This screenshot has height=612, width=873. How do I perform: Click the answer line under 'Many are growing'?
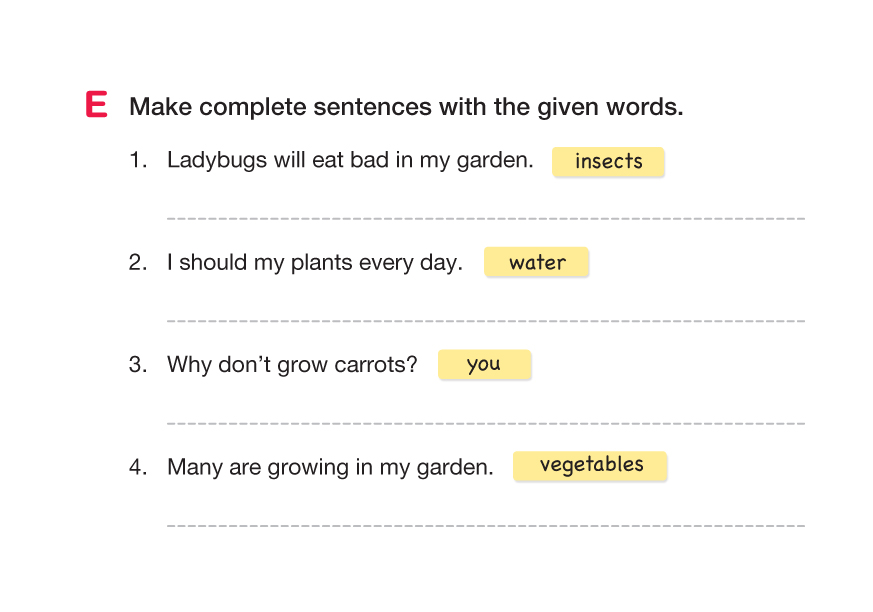[x=485, y=524]
